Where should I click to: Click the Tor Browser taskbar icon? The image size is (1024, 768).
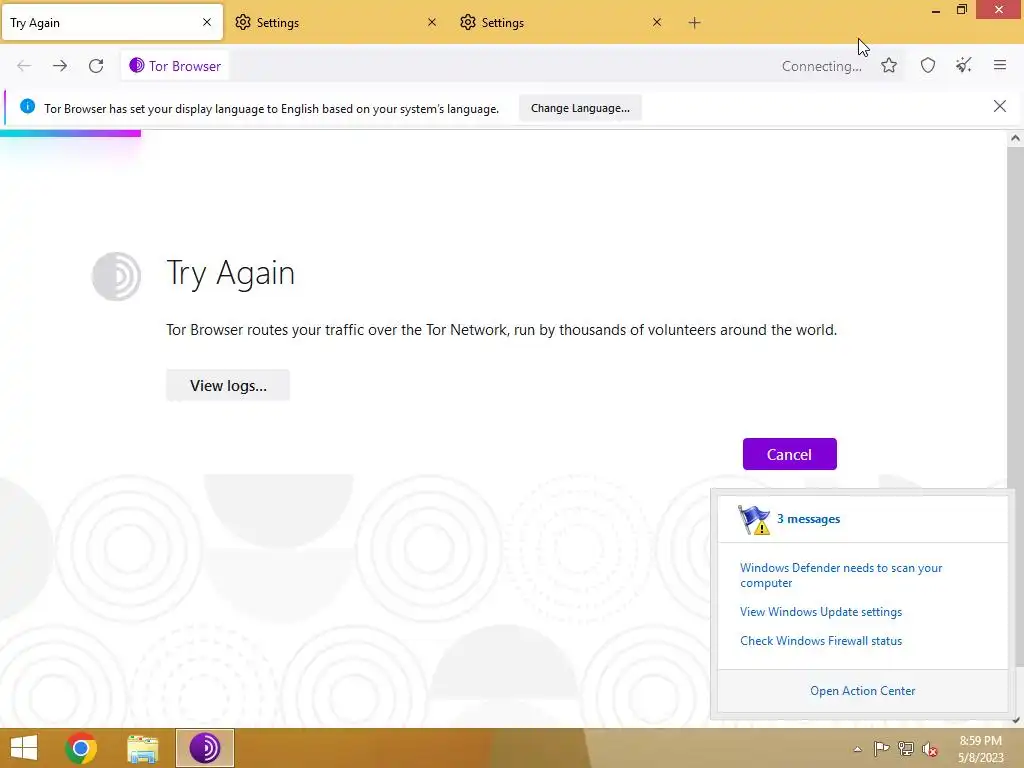(x=204, y=748)
